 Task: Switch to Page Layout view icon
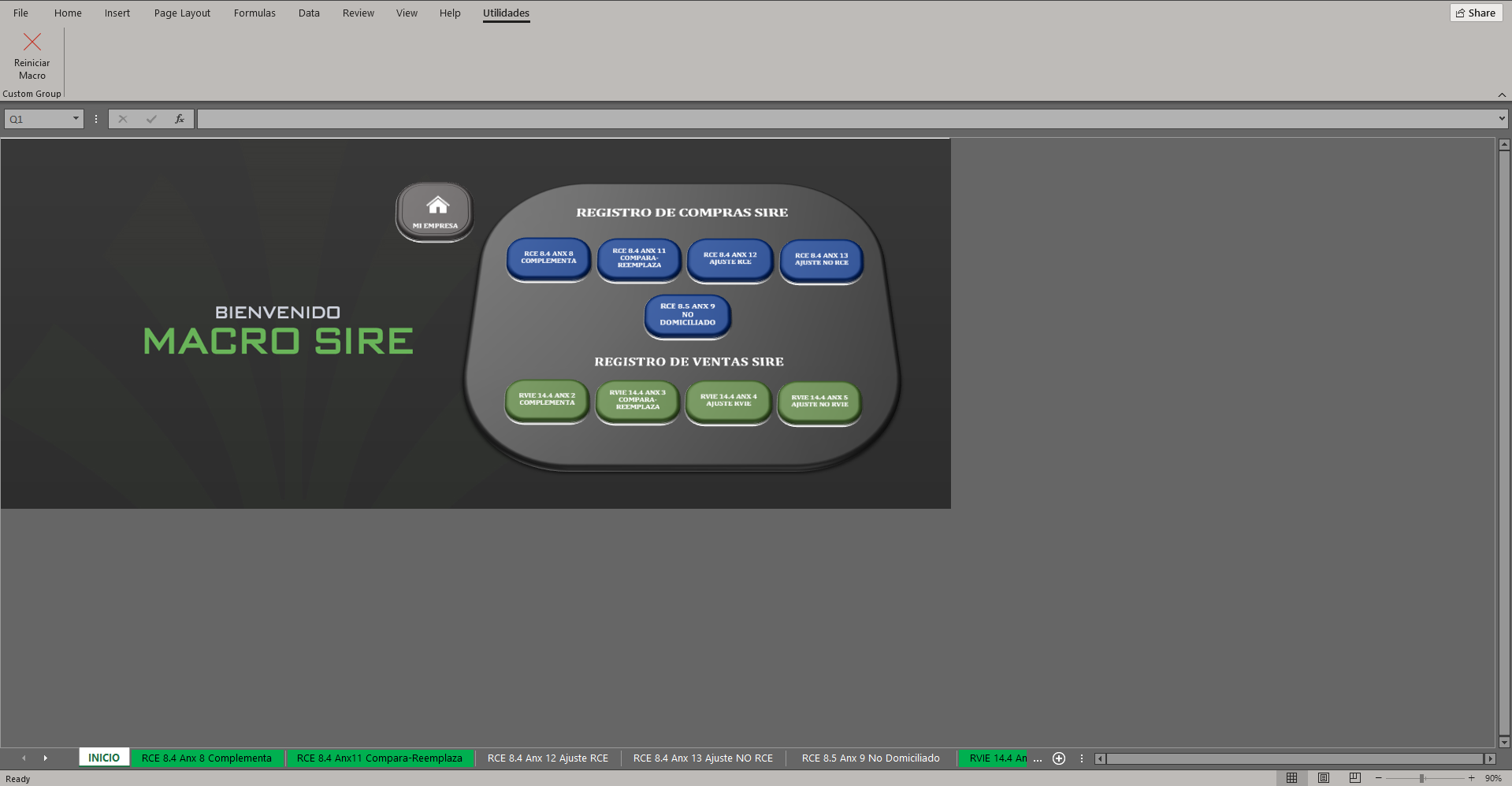(1324, 778)
